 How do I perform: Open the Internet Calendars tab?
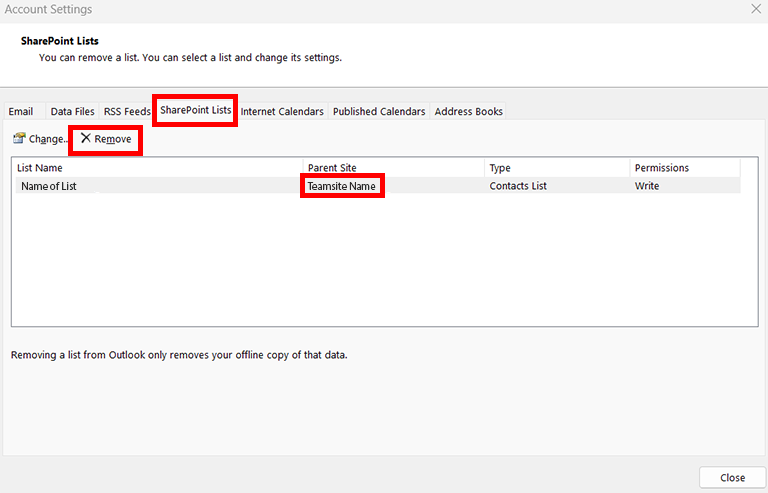point(282,112)
